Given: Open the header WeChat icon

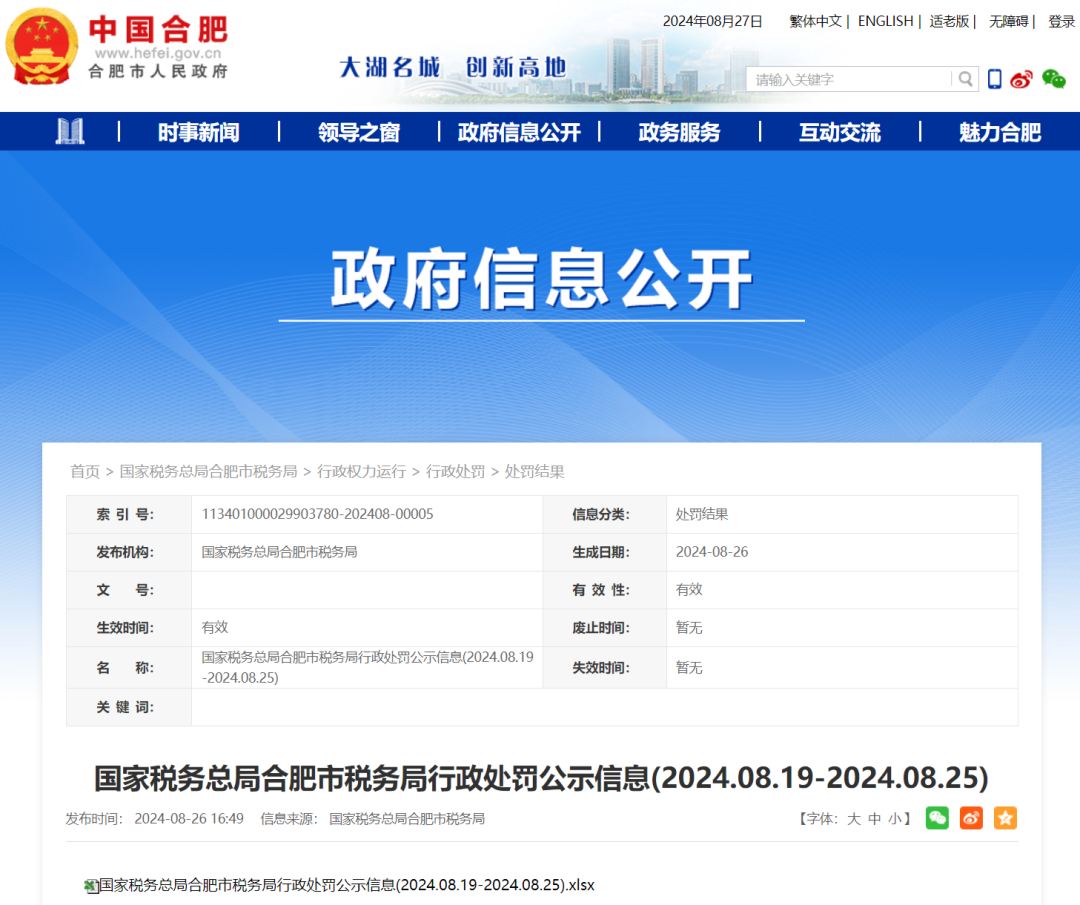Looking at the screenshot, I should (x=1053, y=79).
